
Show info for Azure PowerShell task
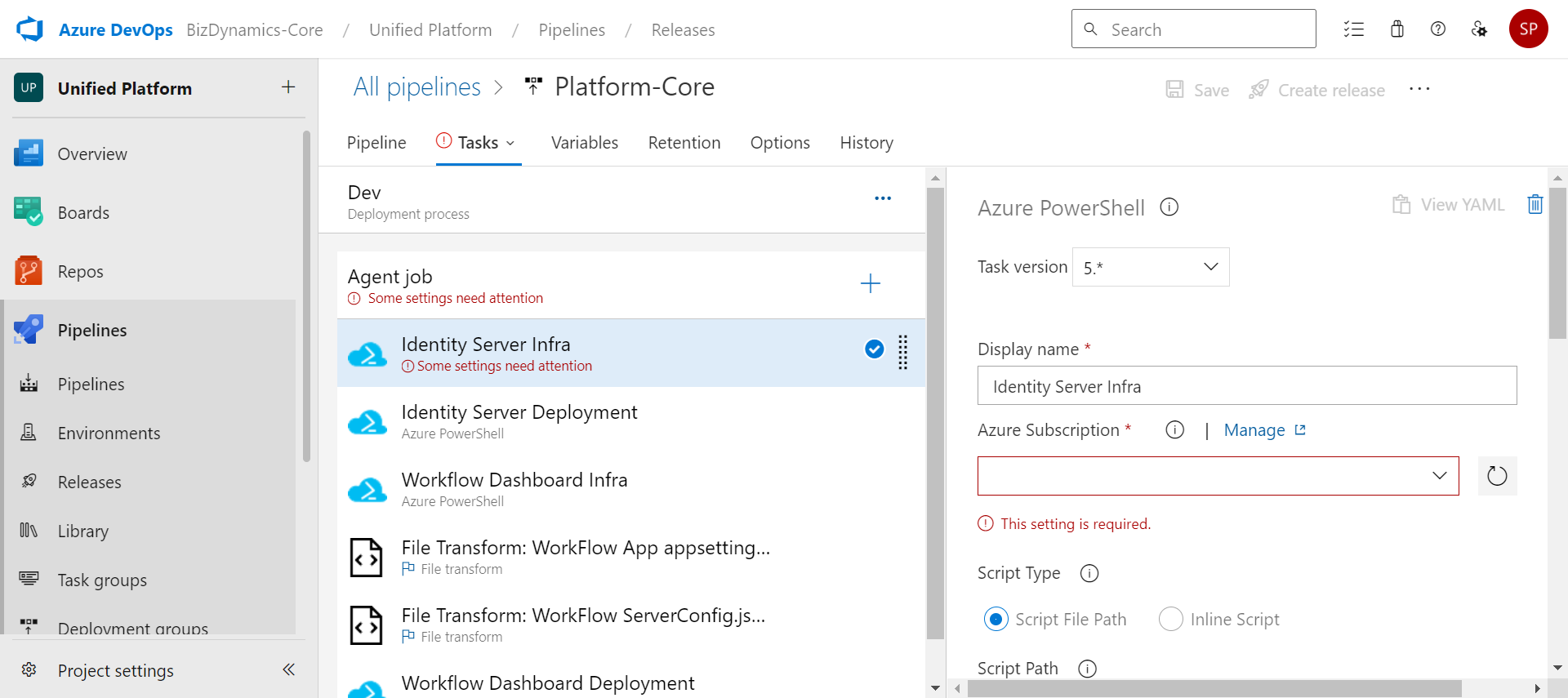(1169, 207)
